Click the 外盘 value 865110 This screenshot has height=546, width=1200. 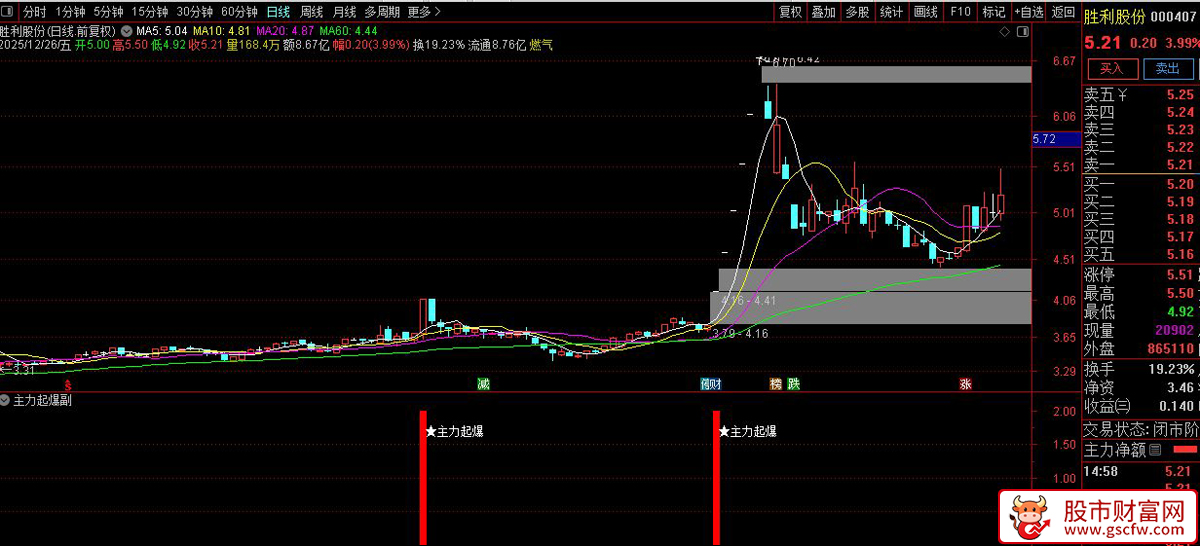coord(1171,349)
